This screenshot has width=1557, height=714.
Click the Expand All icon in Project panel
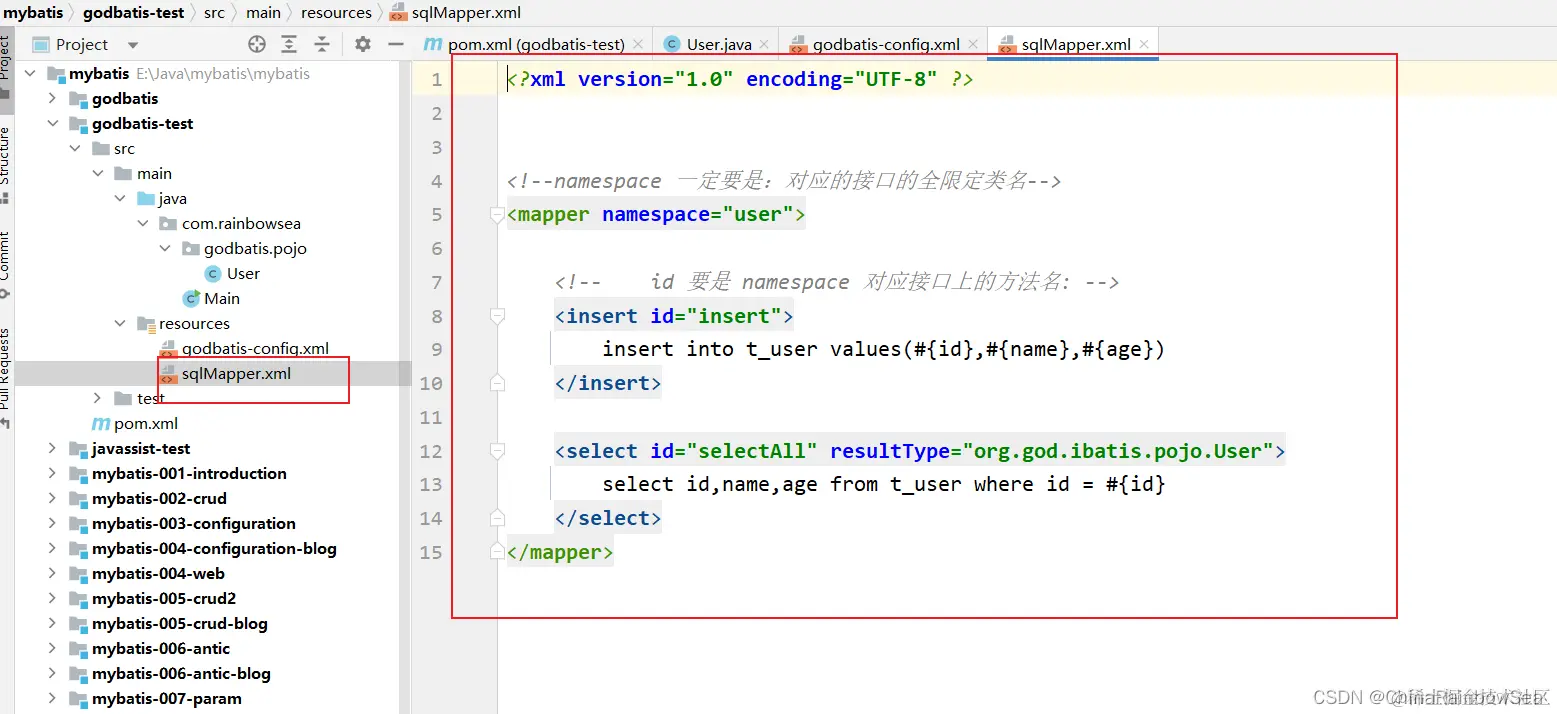(x=289, y=44)
